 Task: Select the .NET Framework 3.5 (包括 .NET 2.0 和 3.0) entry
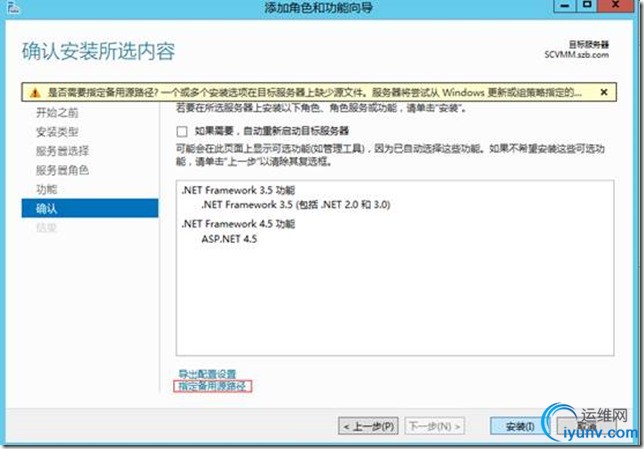(296, 204)
